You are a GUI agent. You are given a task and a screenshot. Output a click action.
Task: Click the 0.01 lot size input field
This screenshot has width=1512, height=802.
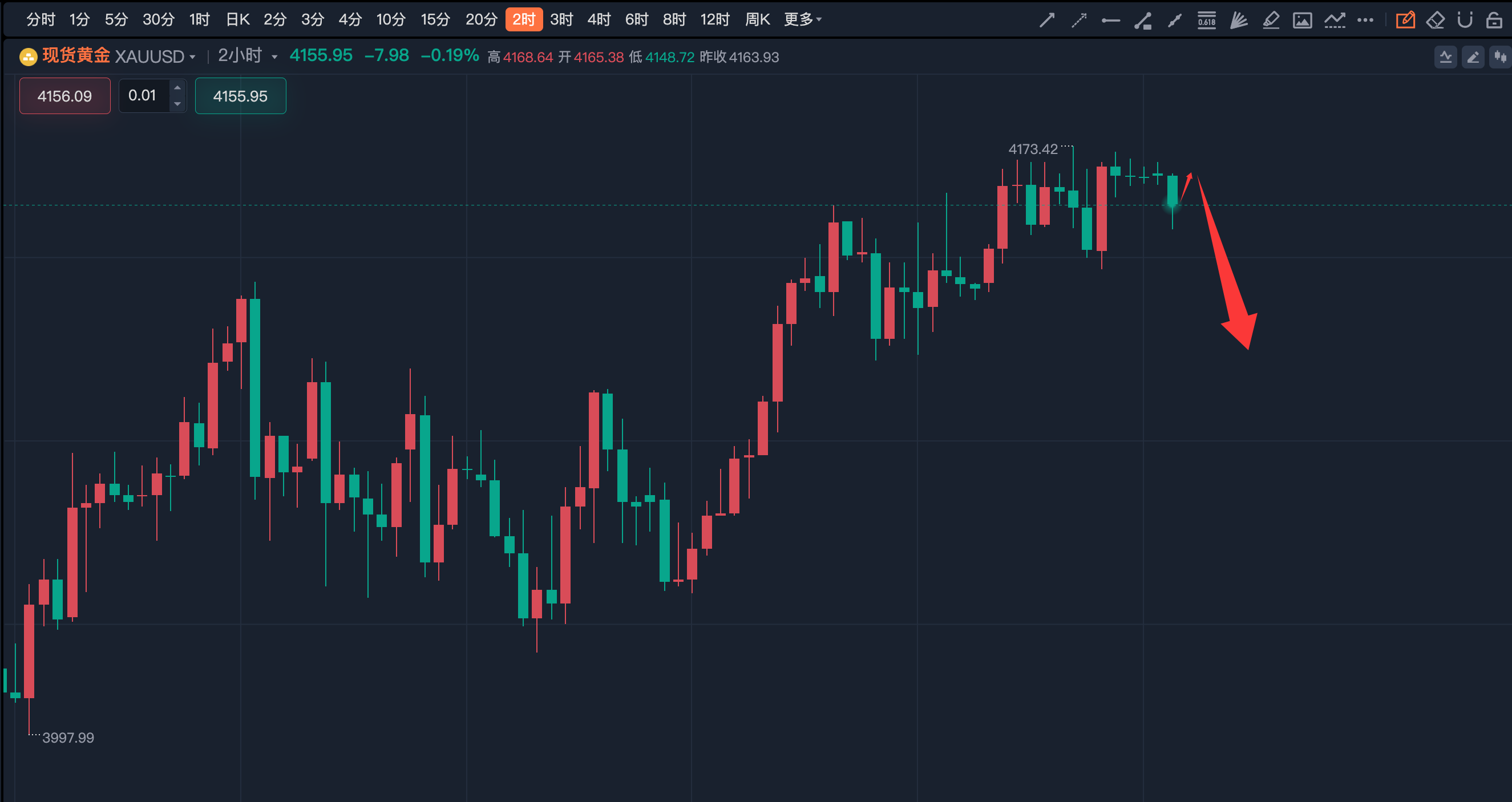[x=143, y=96]
